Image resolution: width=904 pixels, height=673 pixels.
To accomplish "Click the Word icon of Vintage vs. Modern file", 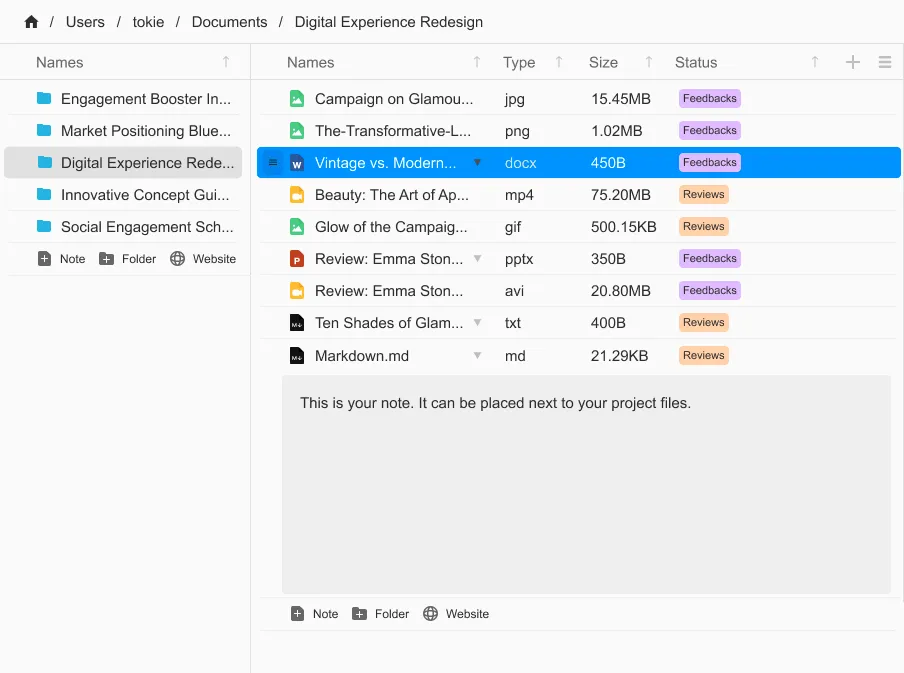I will pos(296,163).
